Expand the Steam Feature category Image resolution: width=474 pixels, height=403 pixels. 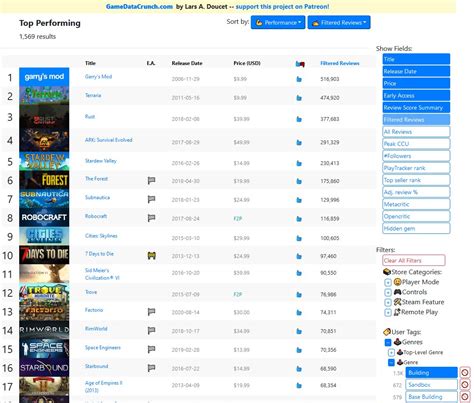388,302
